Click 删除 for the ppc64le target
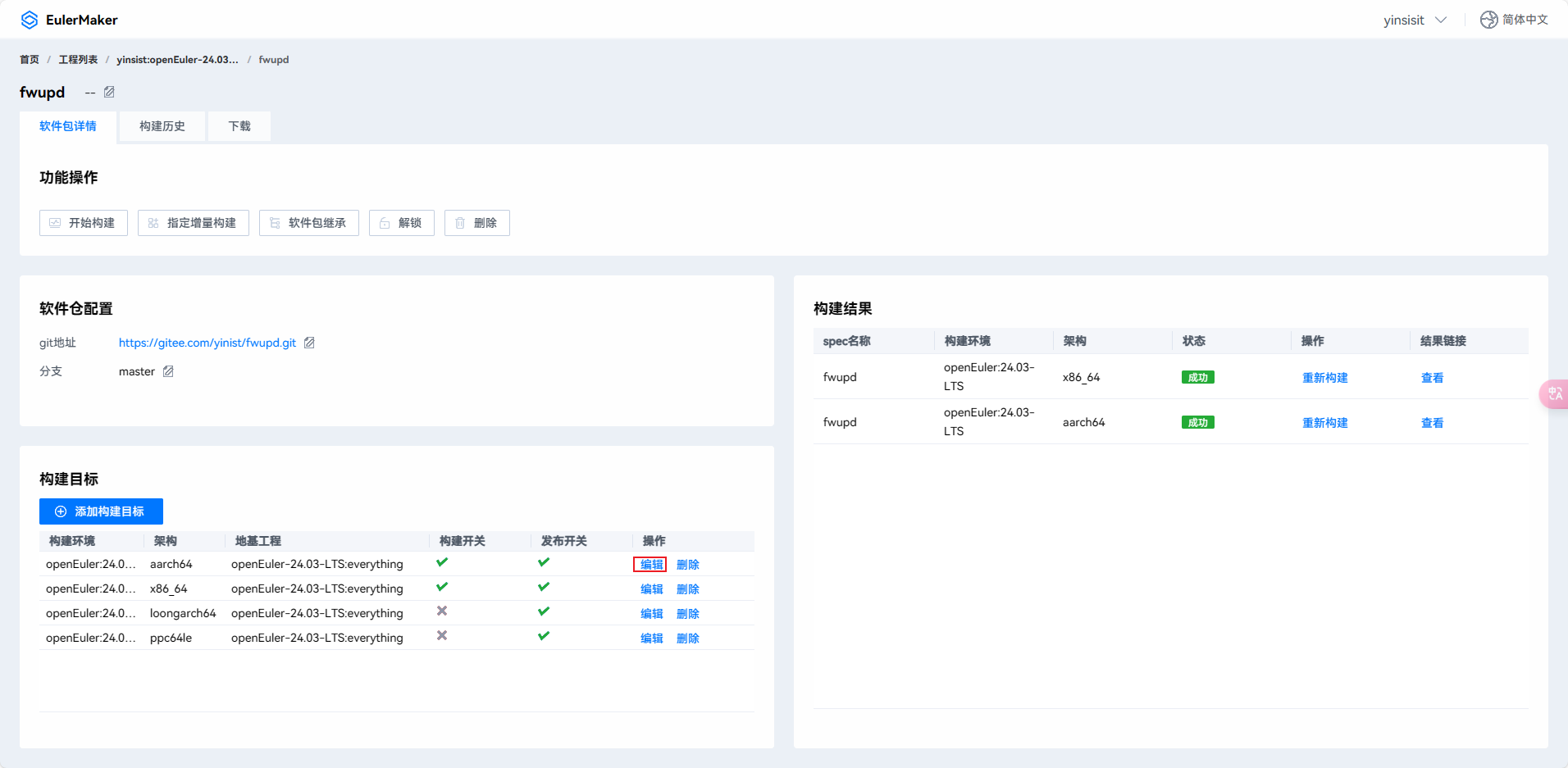This screenshot has height=768, width=1568. [688, 638]
